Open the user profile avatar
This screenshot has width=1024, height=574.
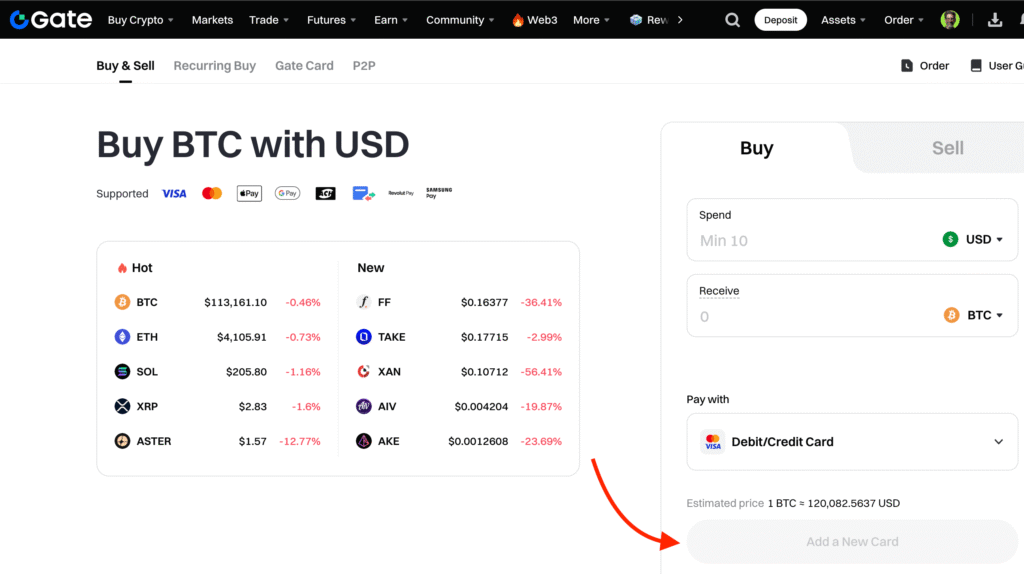[950, 20]
